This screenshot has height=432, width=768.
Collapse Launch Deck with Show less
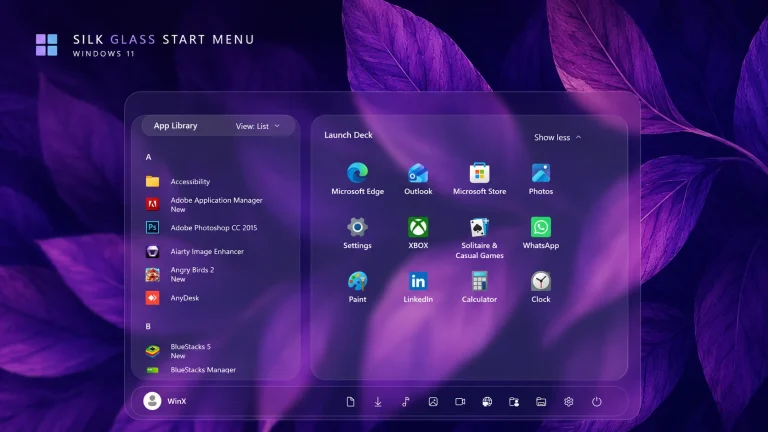pos(557,137)
